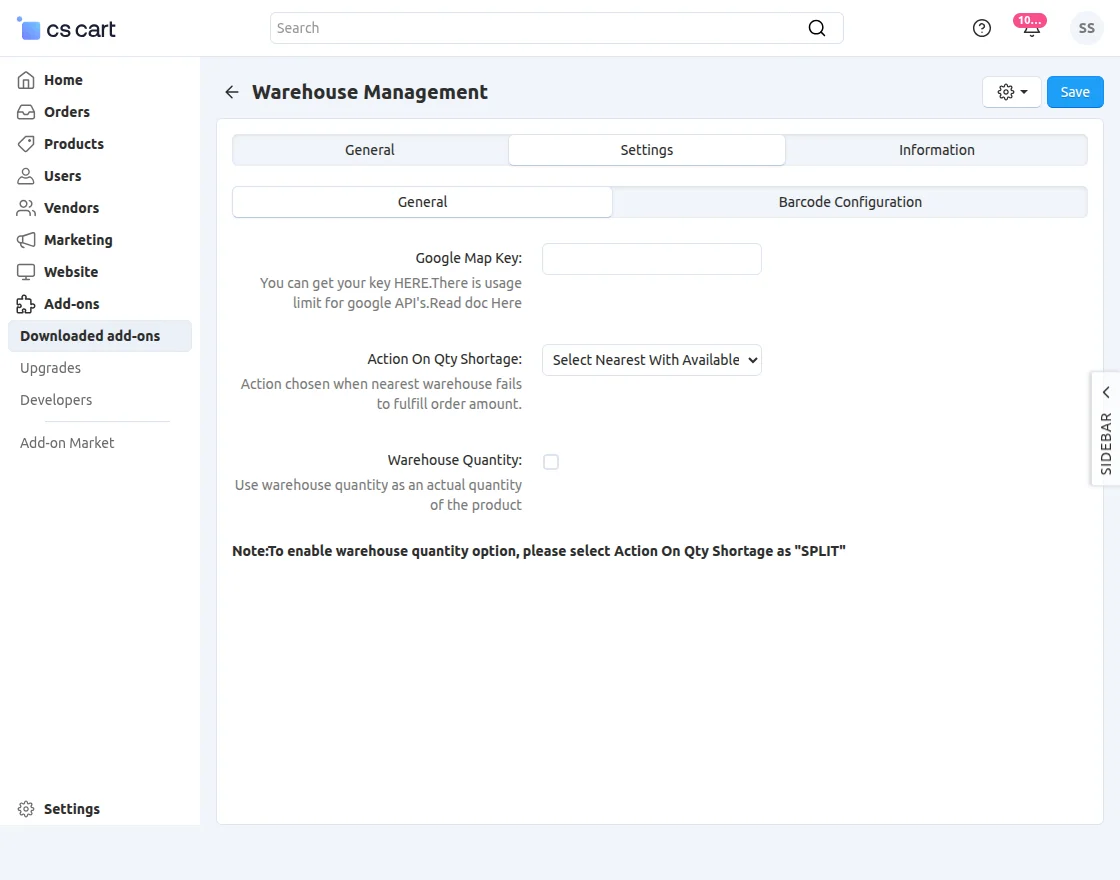
Task: Enable the Warehouse Quantity checkbox
Action: [x=551, y=461]
